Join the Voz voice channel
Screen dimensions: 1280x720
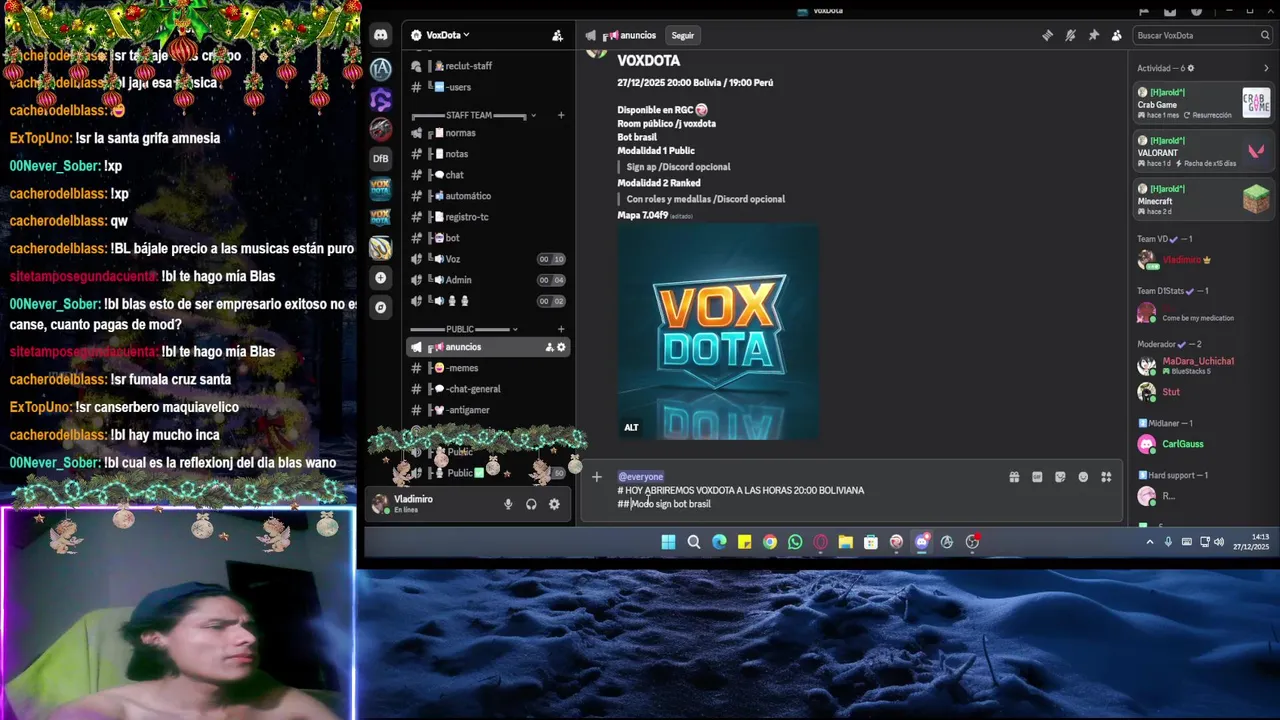tap(488, 259)
